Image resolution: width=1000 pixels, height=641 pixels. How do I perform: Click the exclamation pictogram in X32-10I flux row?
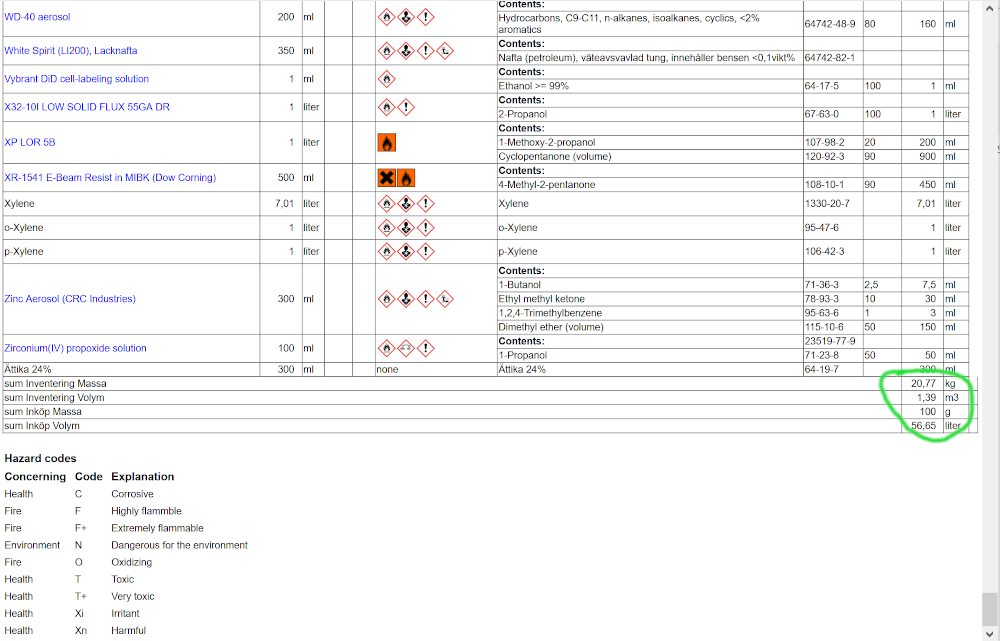pos(406,107)
